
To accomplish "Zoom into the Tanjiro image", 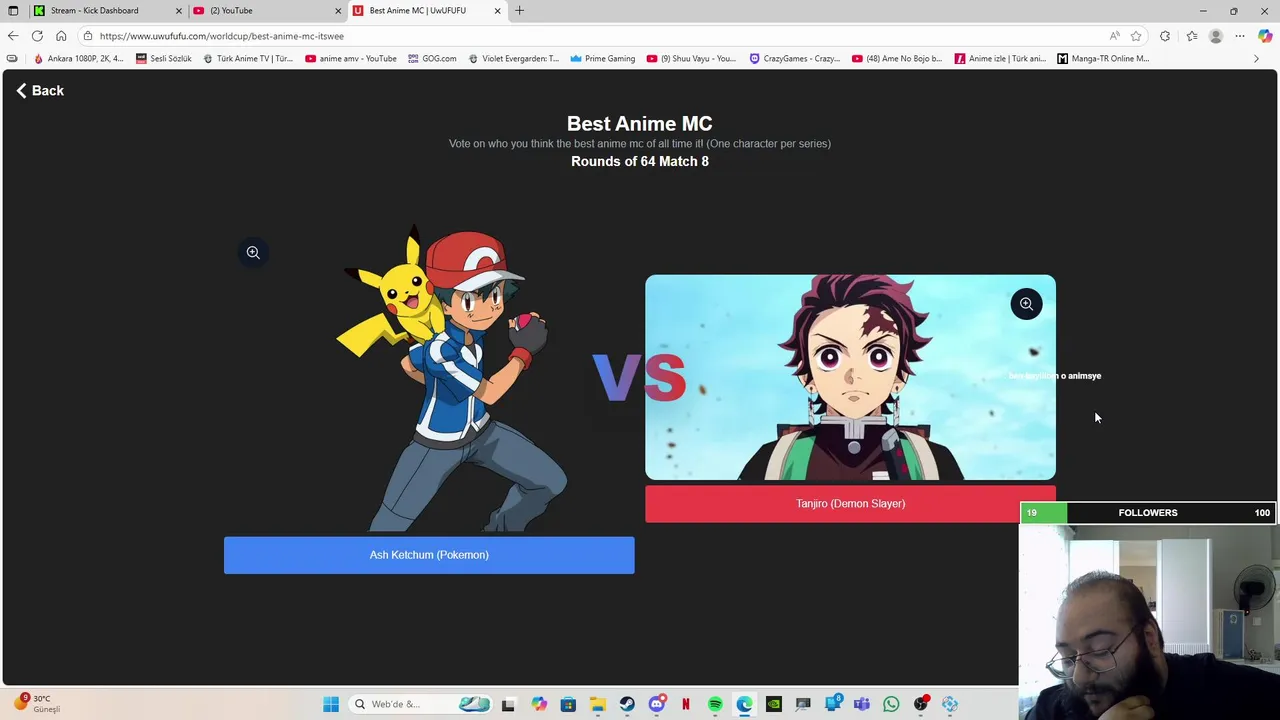I will [x=1026, y=304].
